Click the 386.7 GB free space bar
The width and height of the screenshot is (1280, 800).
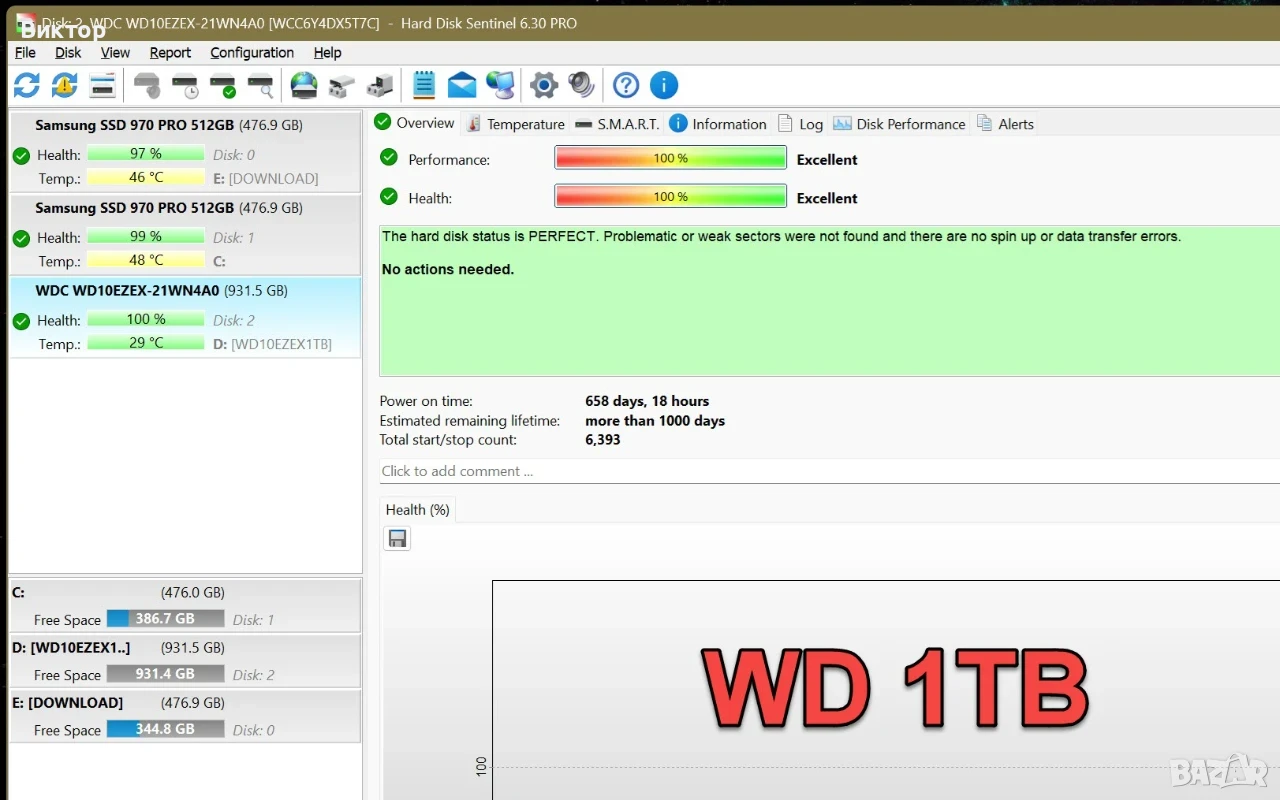[x=165, y=619]
